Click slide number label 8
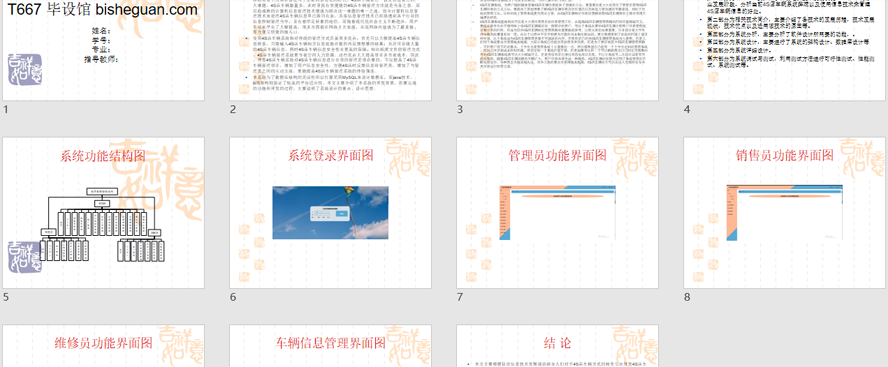888x367 pixels. [687, 297]
